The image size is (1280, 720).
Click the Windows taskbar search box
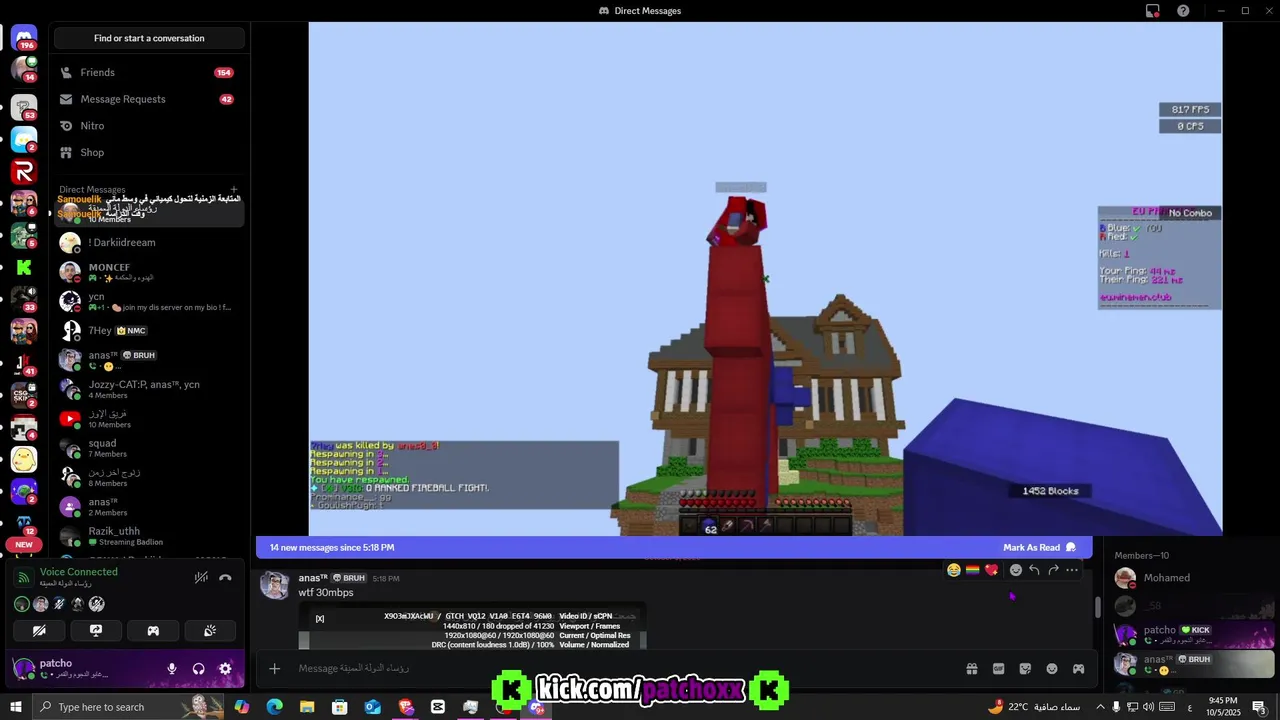pos(128,707)
